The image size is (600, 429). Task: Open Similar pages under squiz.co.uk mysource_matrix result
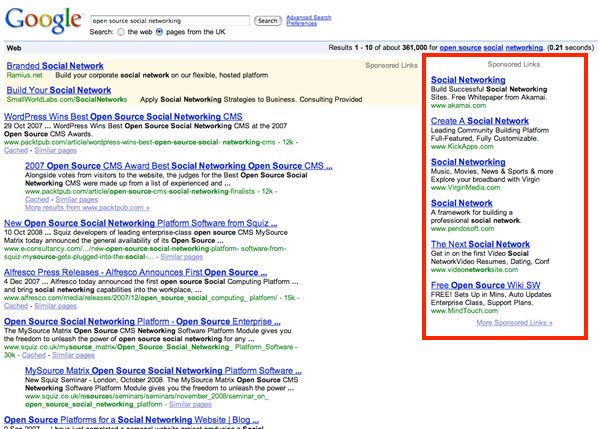pos(73,356)
